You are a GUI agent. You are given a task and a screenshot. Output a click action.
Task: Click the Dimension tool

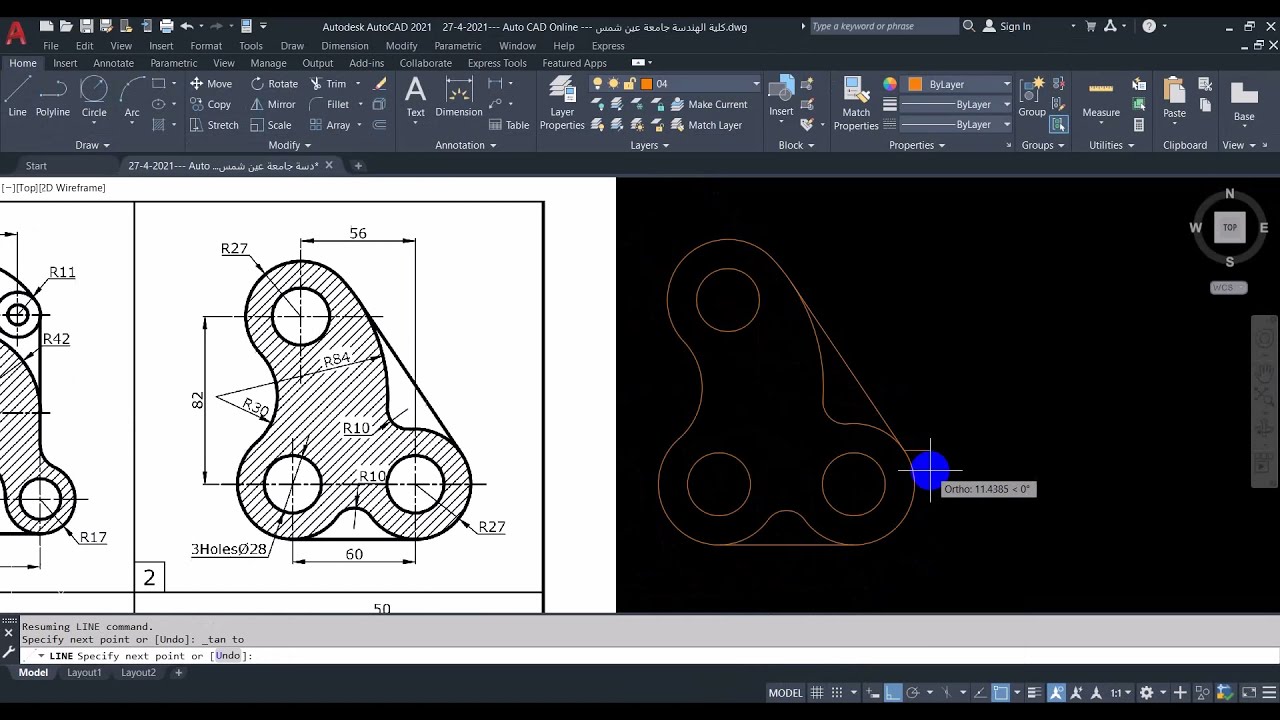pyautogui.click(x=459, y=98)
